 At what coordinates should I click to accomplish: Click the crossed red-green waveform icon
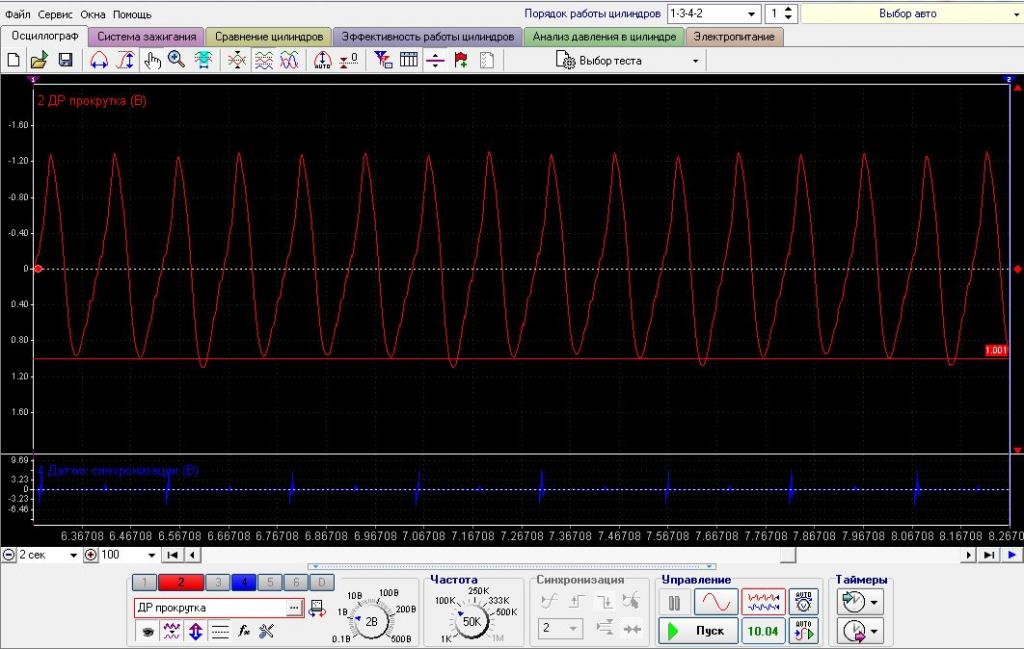[237, 61]
